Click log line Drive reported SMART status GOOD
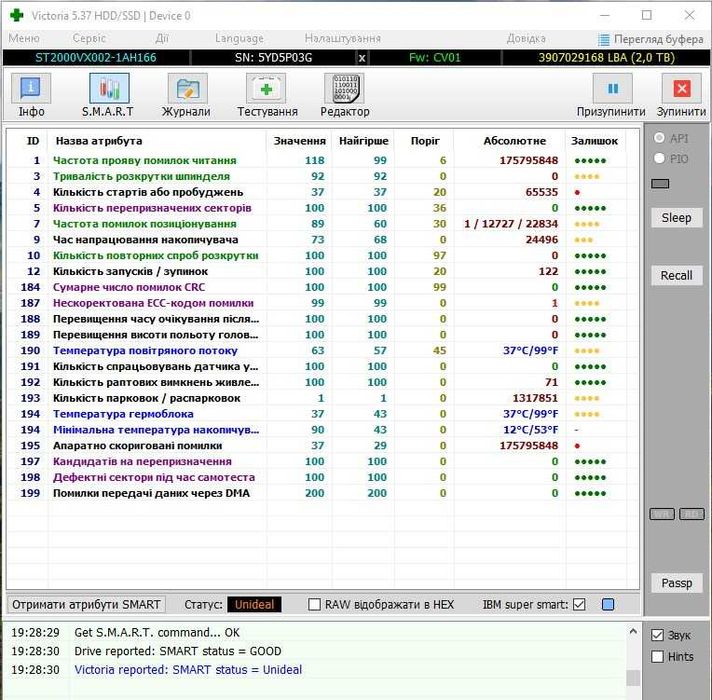 [x=178, y=651]
